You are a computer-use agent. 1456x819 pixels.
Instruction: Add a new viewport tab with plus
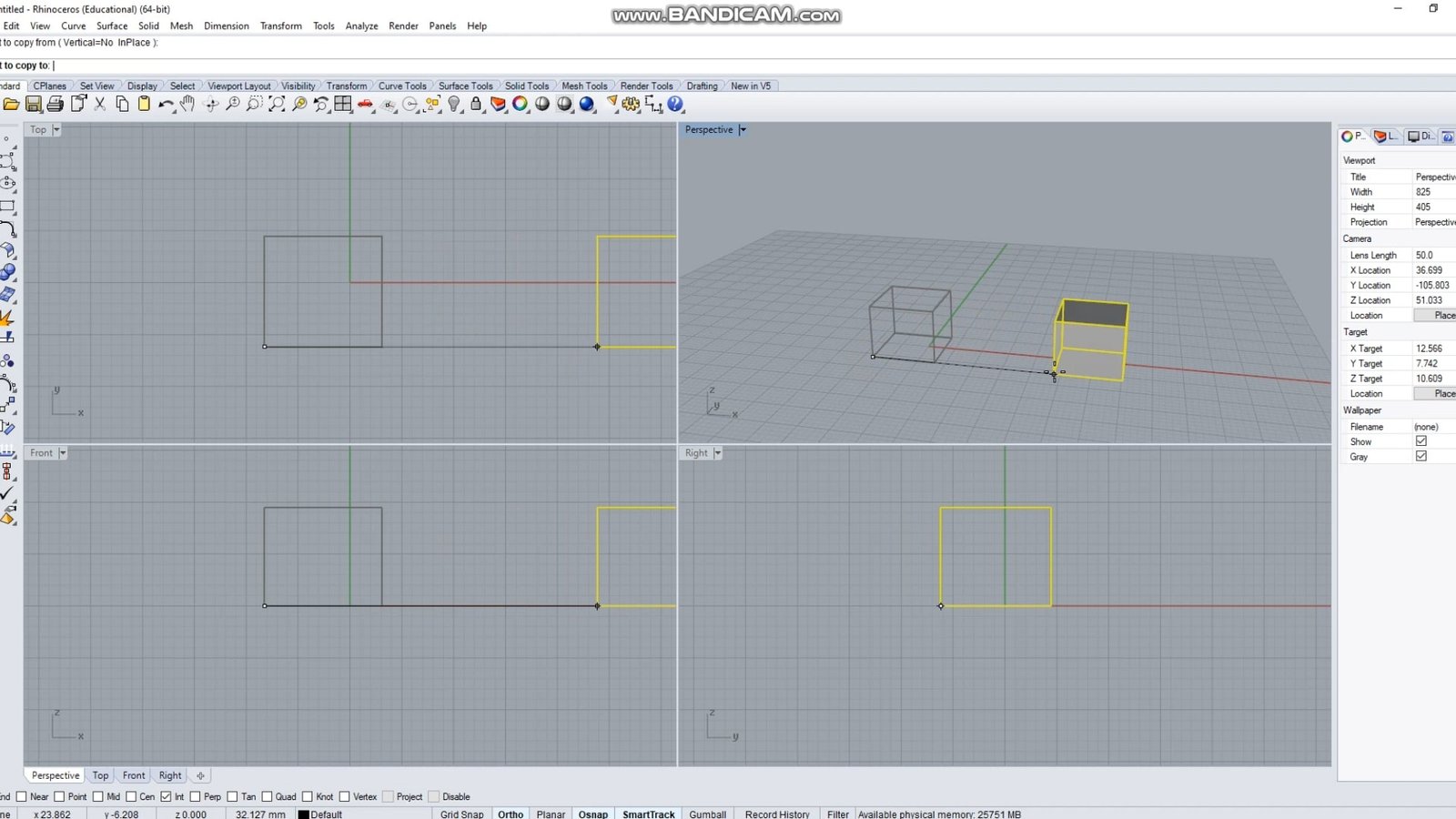(200, 775)
